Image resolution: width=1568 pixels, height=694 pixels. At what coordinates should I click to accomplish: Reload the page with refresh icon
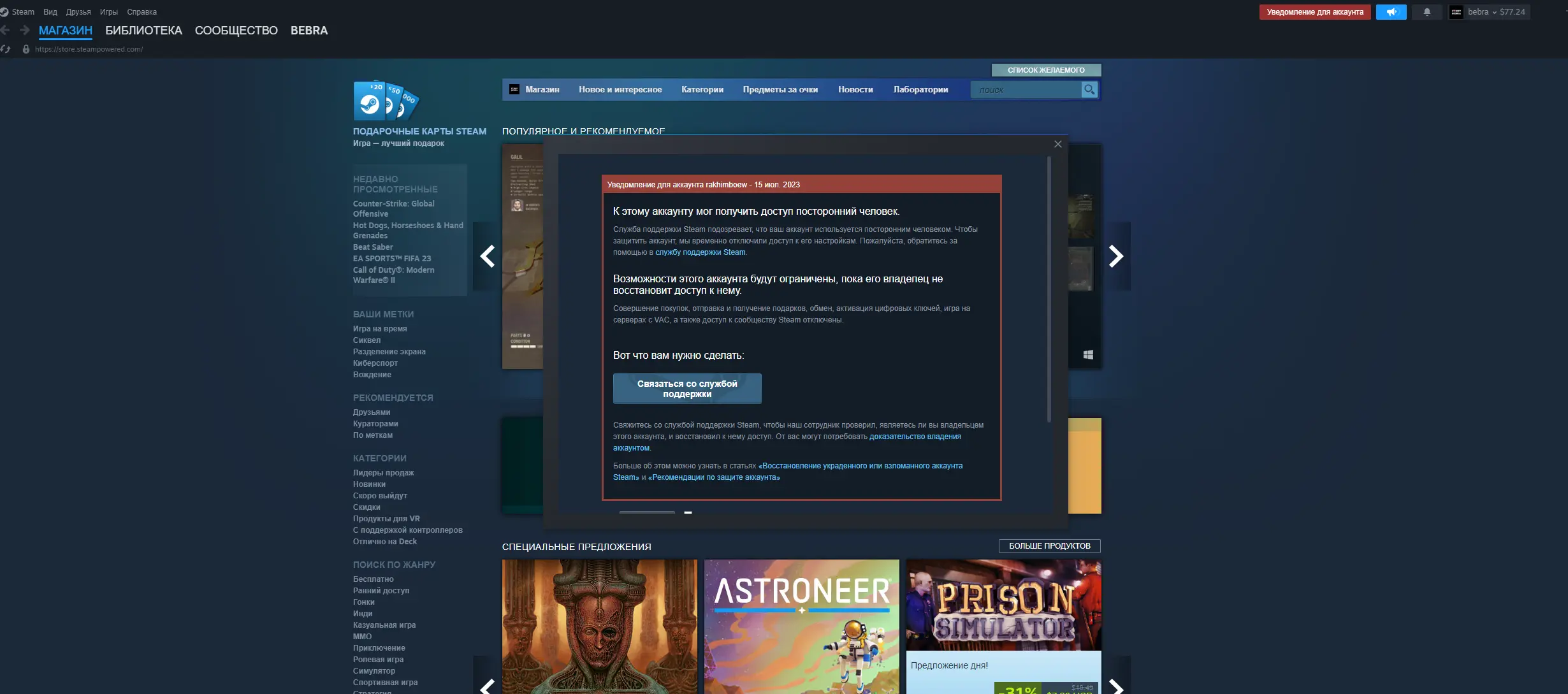[6, 49]
